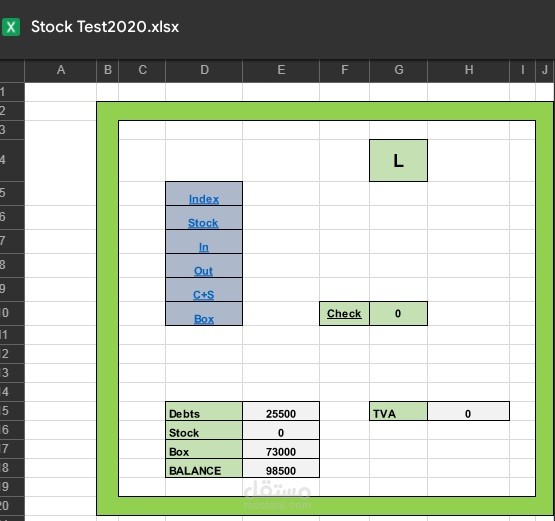Select the Check value cell showing 0
The width and height of the screenshot is (555, 521).
click(398, 314)
